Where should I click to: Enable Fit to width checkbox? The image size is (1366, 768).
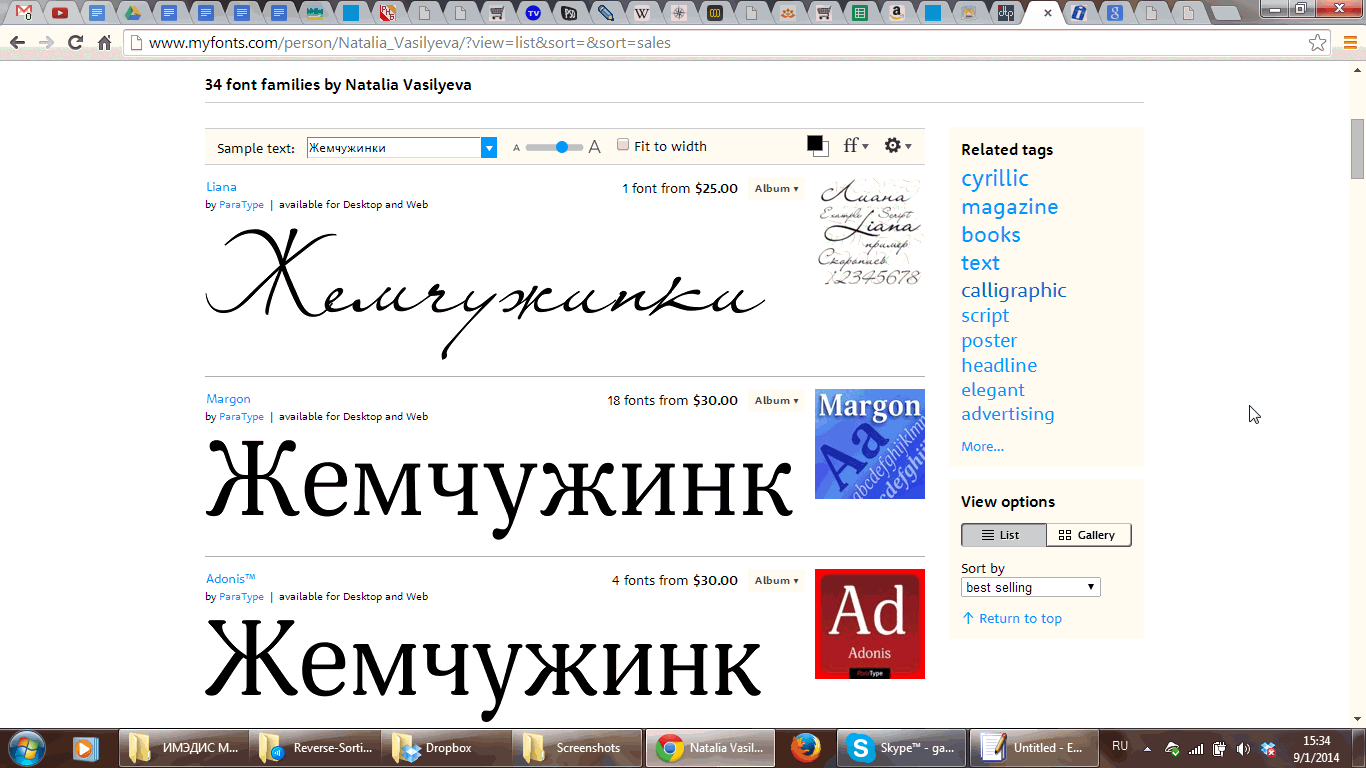[623, 145]
